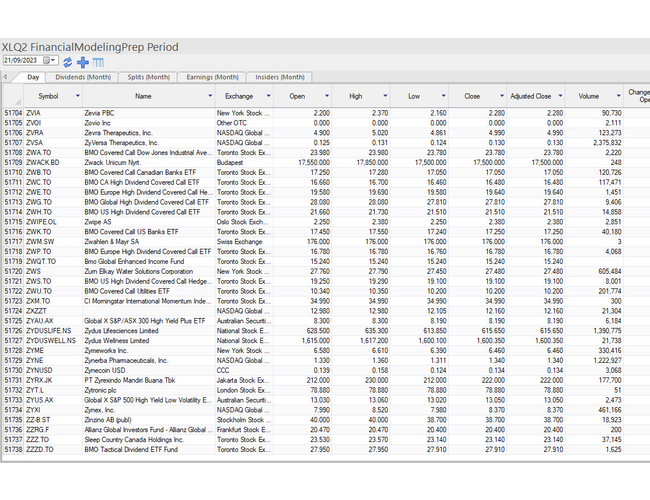
Task: Click name cell Zurn Elkay Water Solutions Corporation
Action: click(x=148, y=272)
